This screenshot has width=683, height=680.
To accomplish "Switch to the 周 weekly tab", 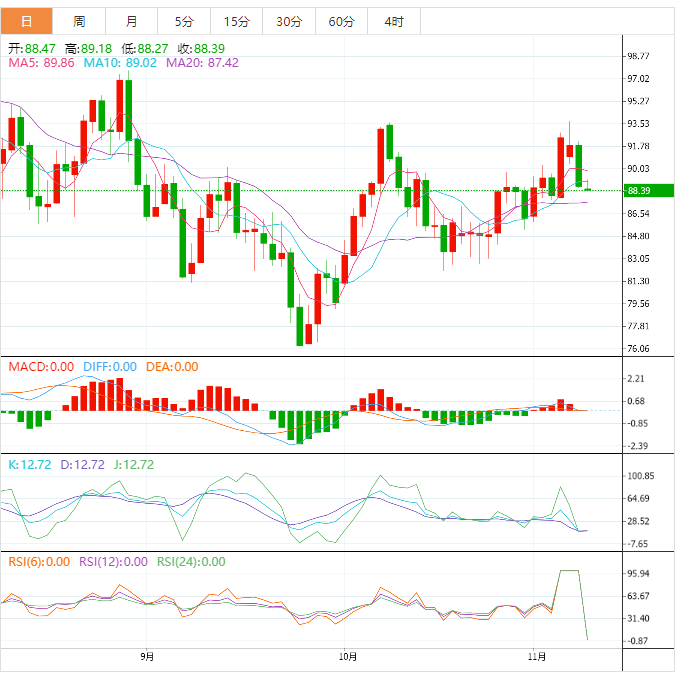I will (79, 21).
